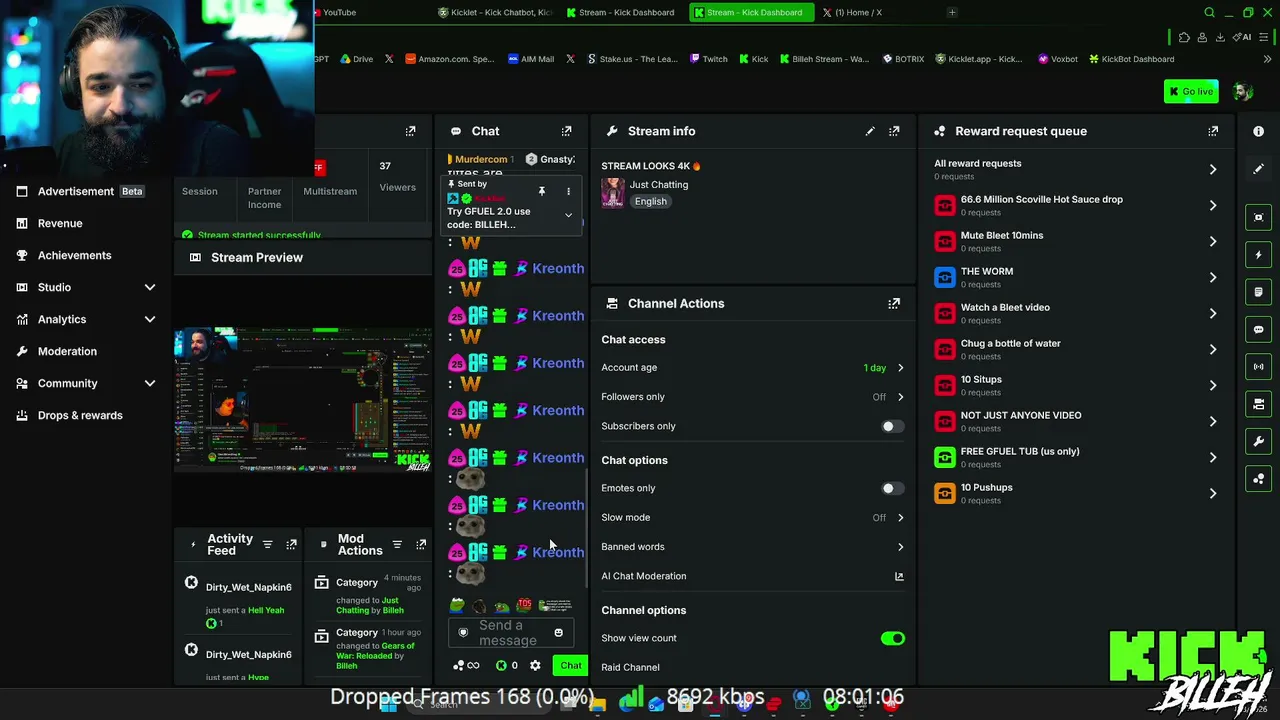Click the speech bubble icon in right sidebar
This screenshot has width=1280, height=720.
tap(1258, 329)
